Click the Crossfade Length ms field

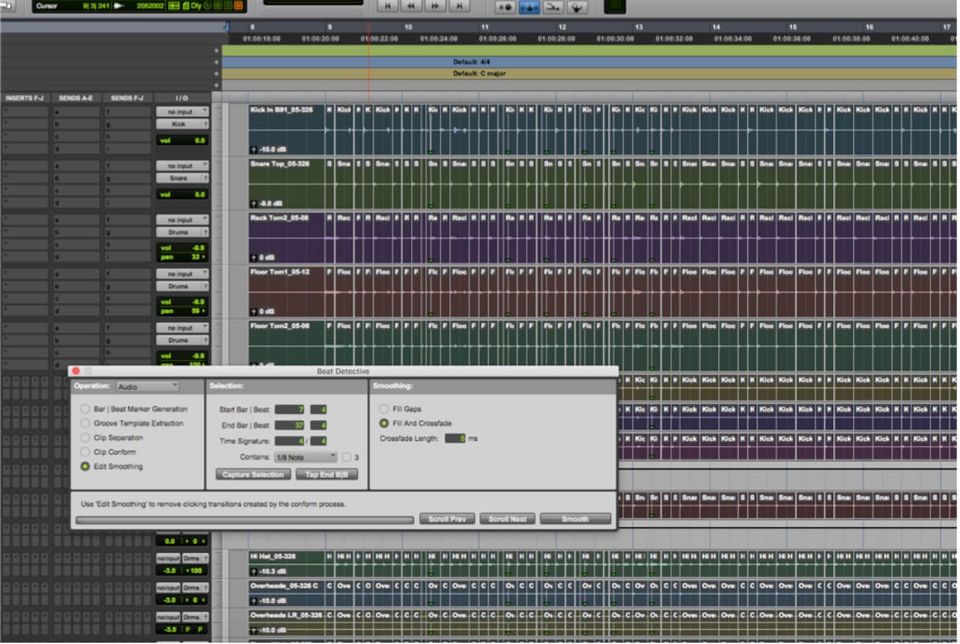click(455, 438)
